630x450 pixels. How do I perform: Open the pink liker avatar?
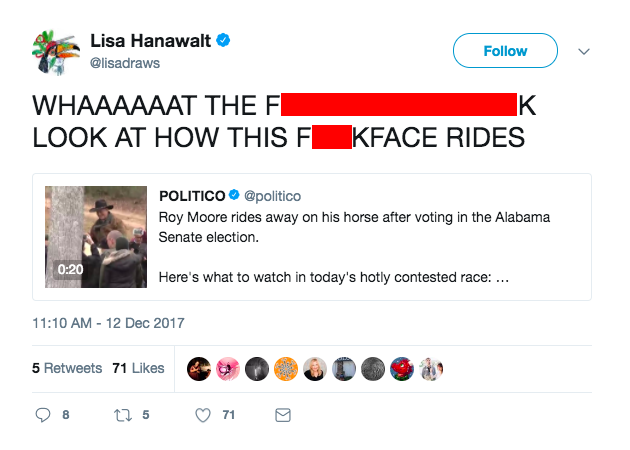click(x=228, y=368)
